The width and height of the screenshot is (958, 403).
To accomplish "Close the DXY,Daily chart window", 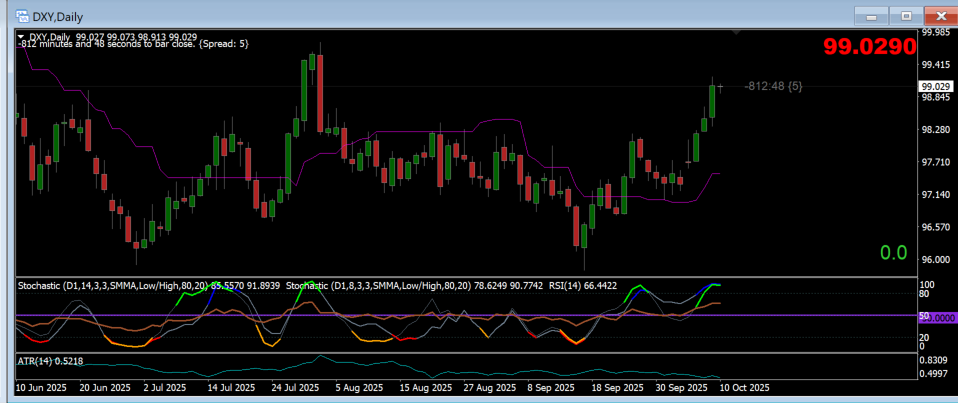I will [x=939, y=15].
